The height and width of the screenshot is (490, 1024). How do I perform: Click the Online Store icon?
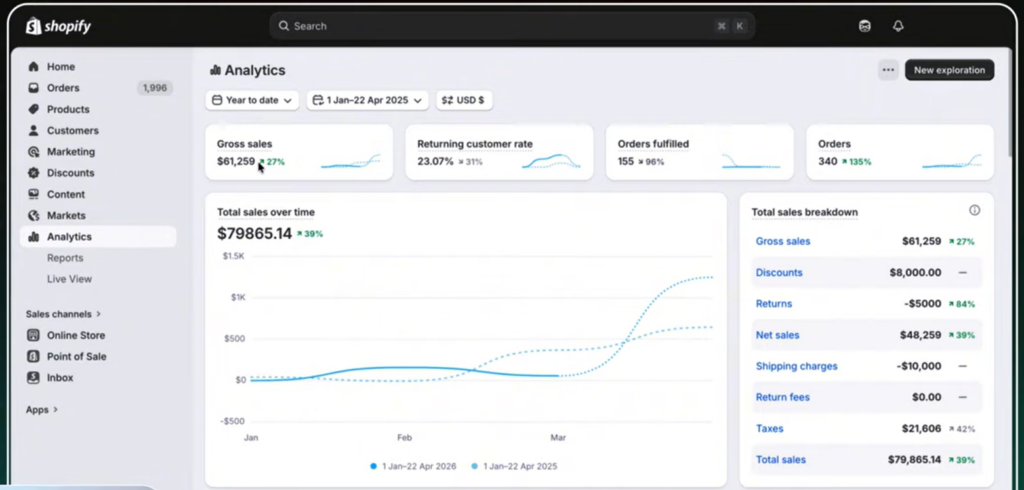tap(33, 335)
